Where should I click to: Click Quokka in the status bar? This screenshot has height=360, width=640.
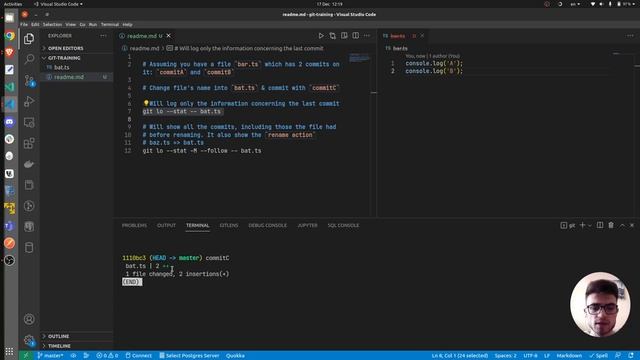click(235, 356)
